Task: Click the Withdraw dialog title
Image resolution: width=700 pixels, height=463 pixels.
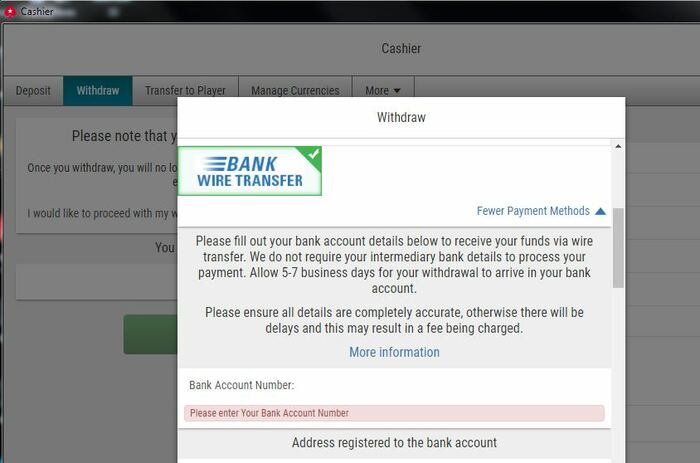Action: (x=401, y=117)
